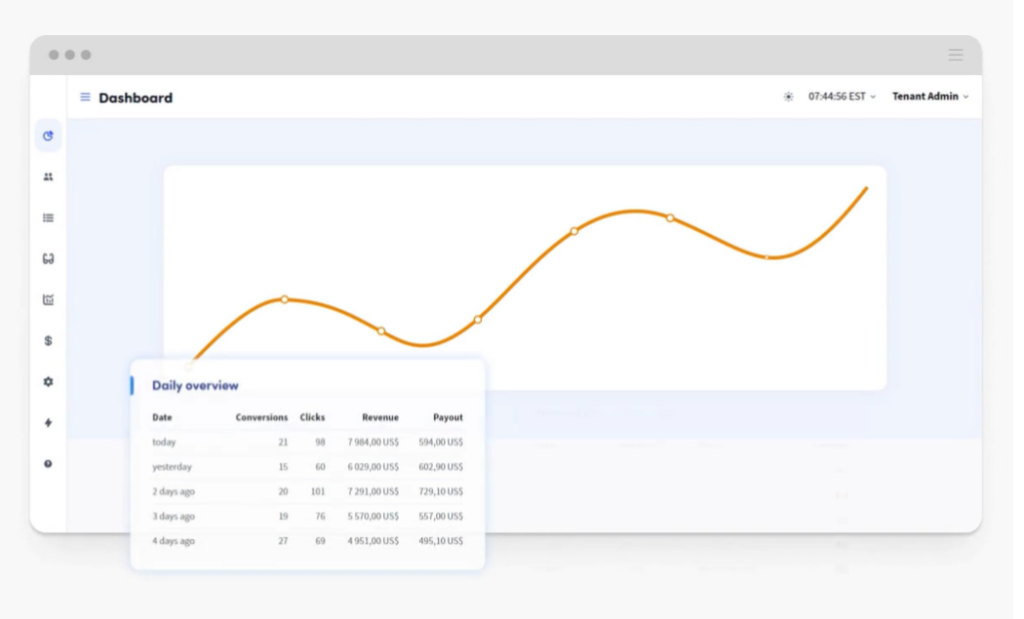Open the users sidebar icon
The width and height of the screenshot is (1024, 619).
[x=48, y=177]
